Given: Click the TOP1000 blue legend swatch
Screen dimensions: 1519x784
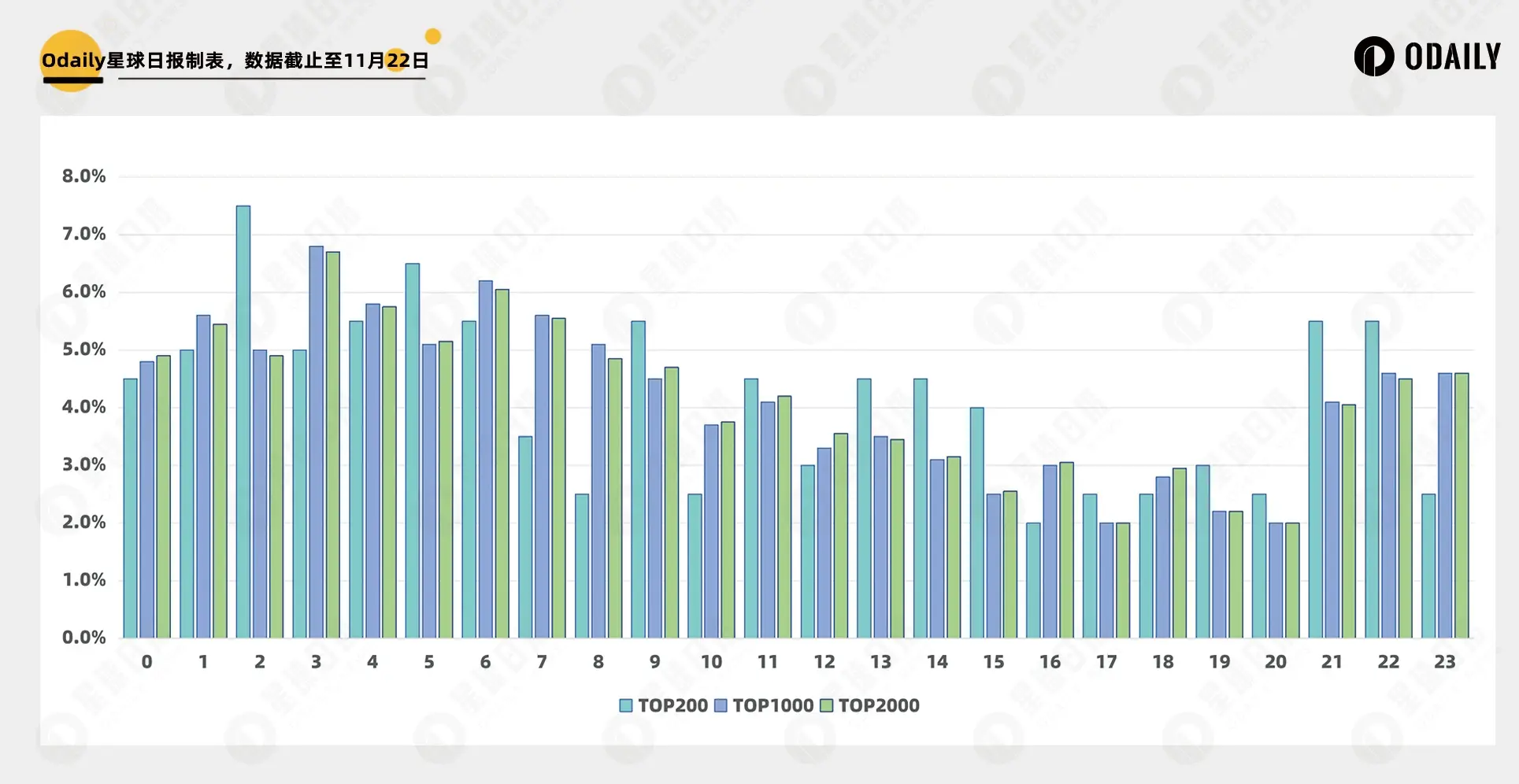Looking at the screenshot, I should 721,705.
